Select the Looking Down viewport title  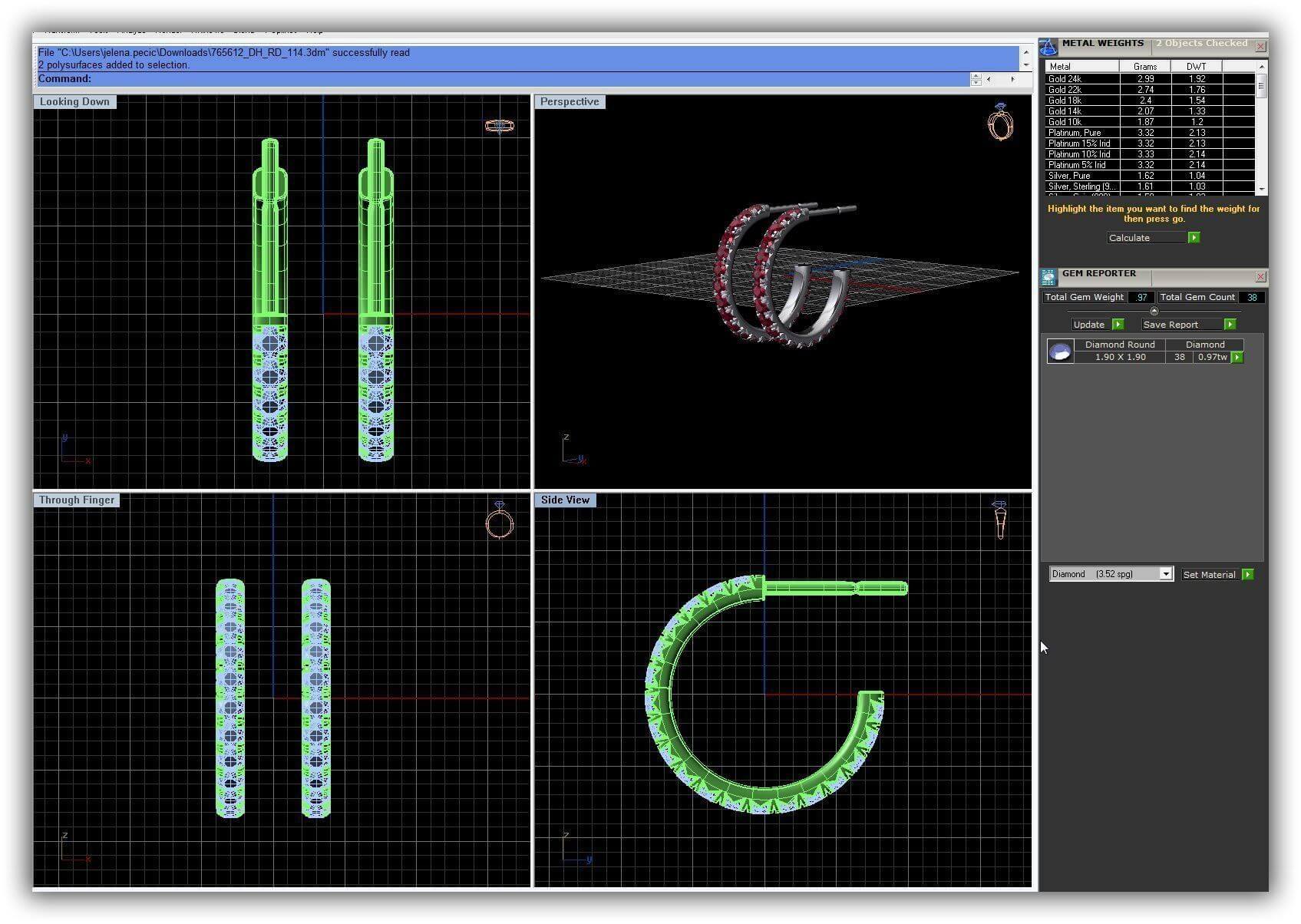click(74, 102)
